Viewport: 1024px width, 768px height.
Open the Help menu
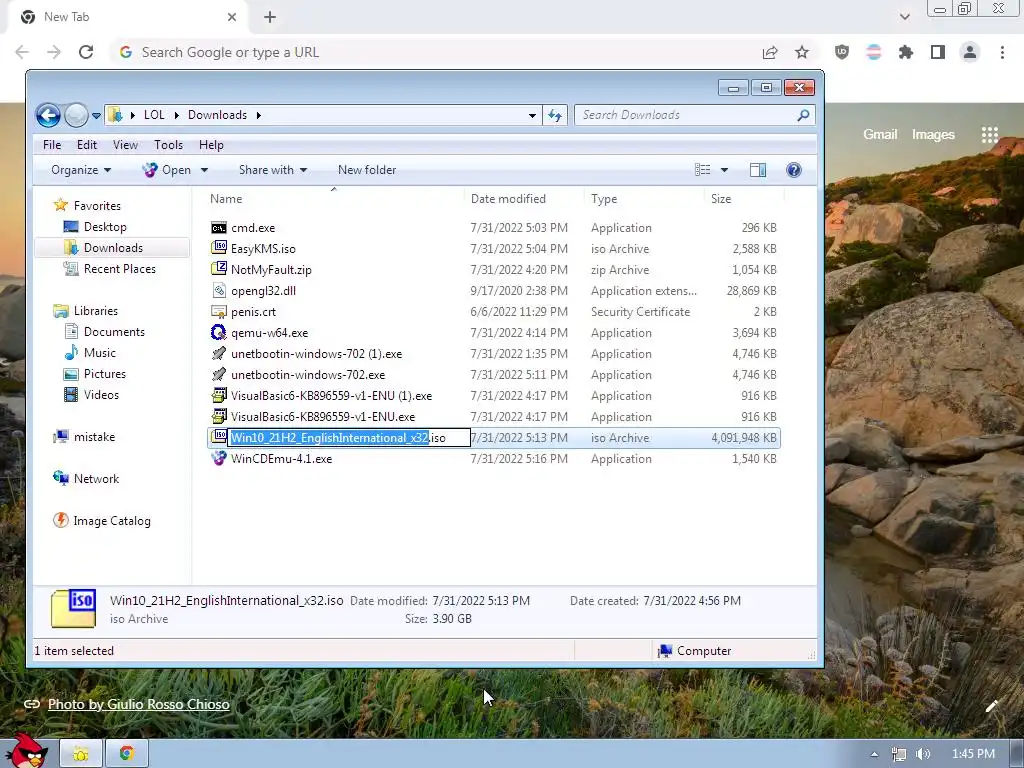click(x=211, y=145)
